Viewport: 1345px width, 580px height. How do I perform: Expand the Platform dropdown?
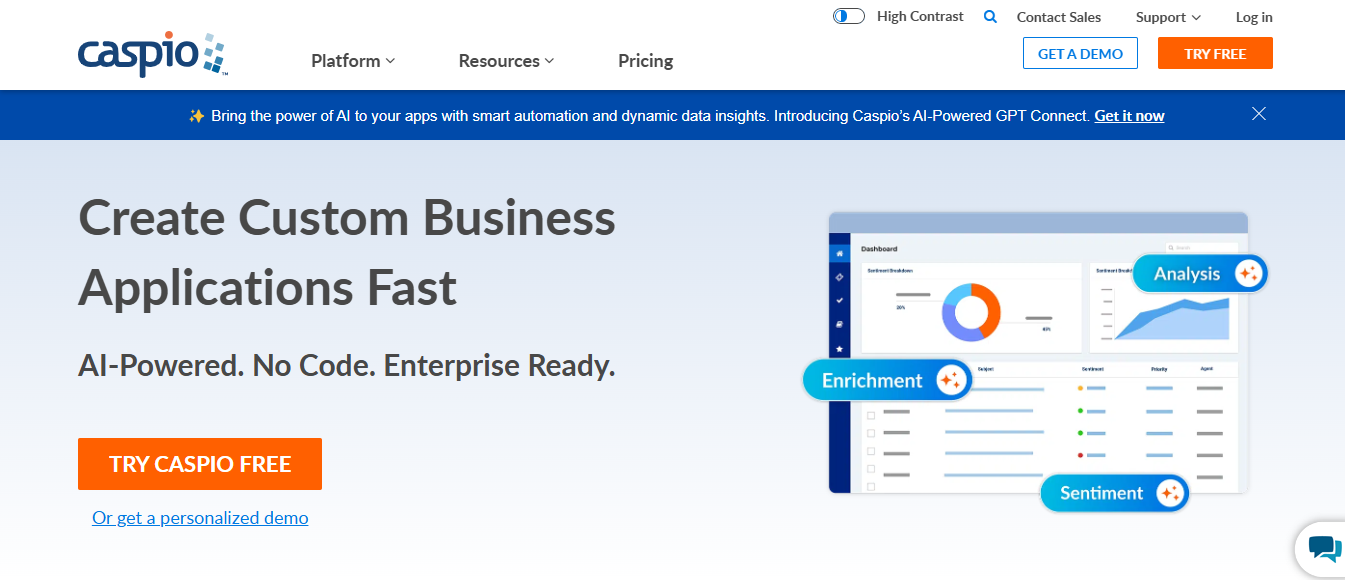click(x=352, y=60)
